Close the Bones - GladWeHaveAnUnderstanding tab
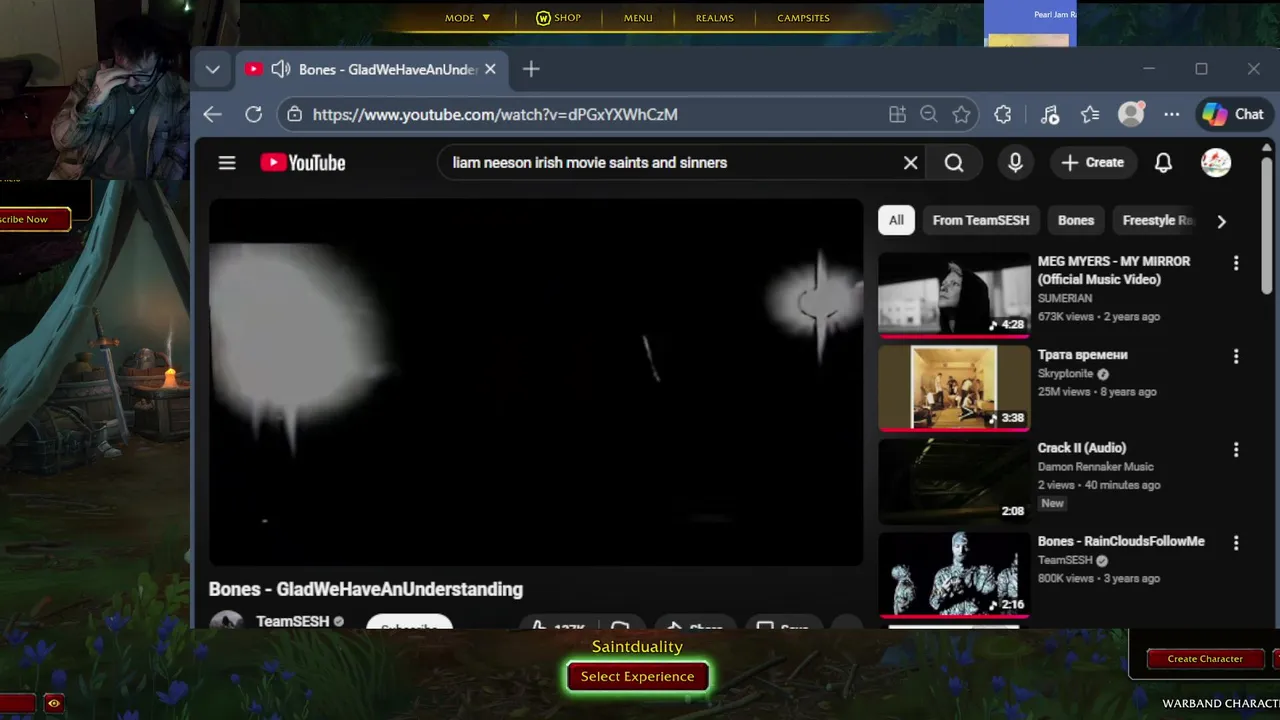The height and width of the screenshot is (720, 1280). pos(490,69)
